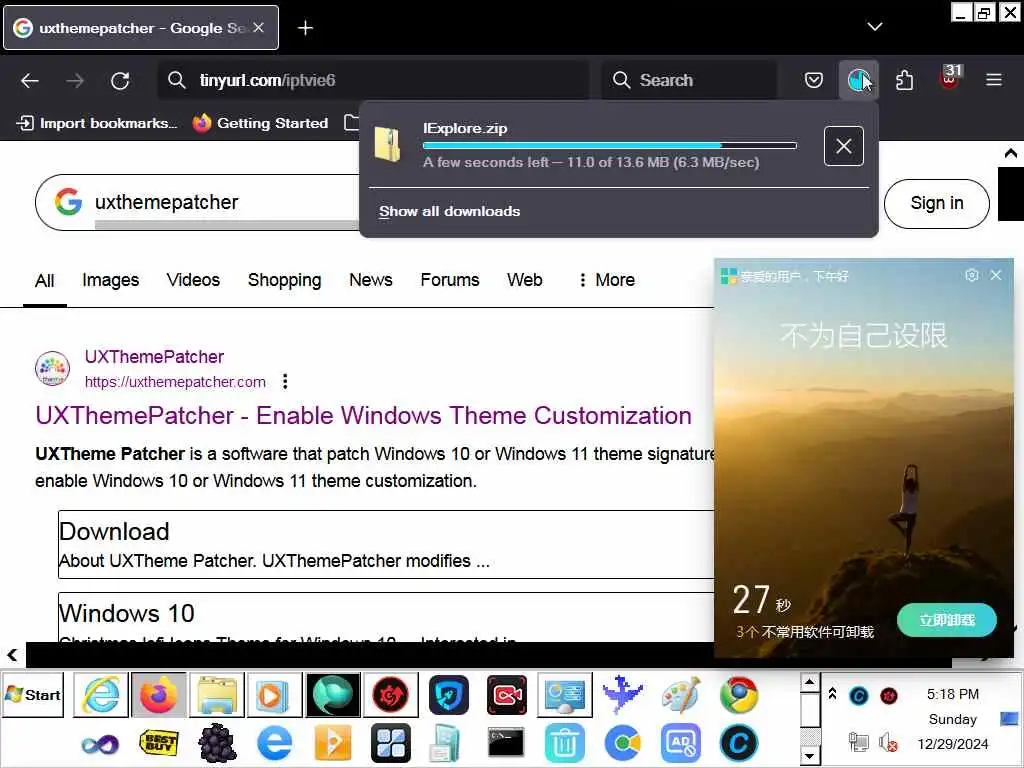Launch Microsoft Edge from taskbar

[x=274, y=743]
